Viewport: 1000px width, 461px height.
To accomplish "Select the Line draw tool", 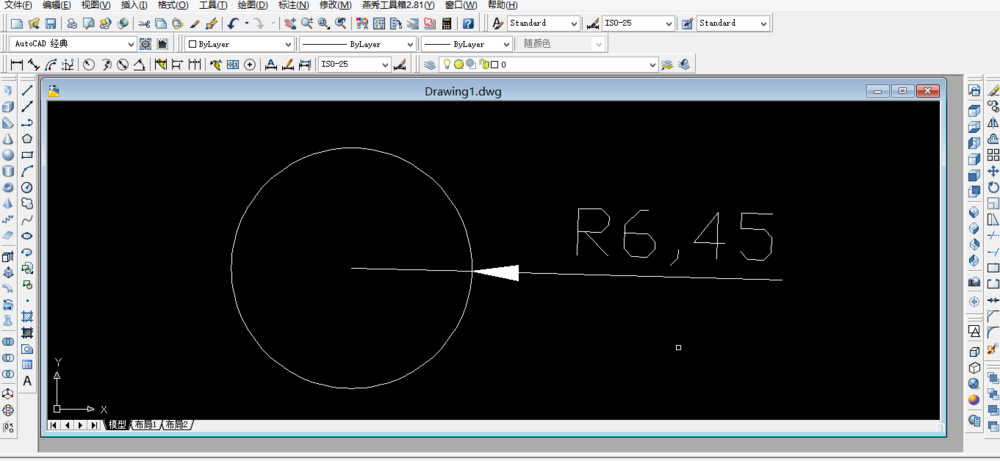I will click(x=27, y=91).
